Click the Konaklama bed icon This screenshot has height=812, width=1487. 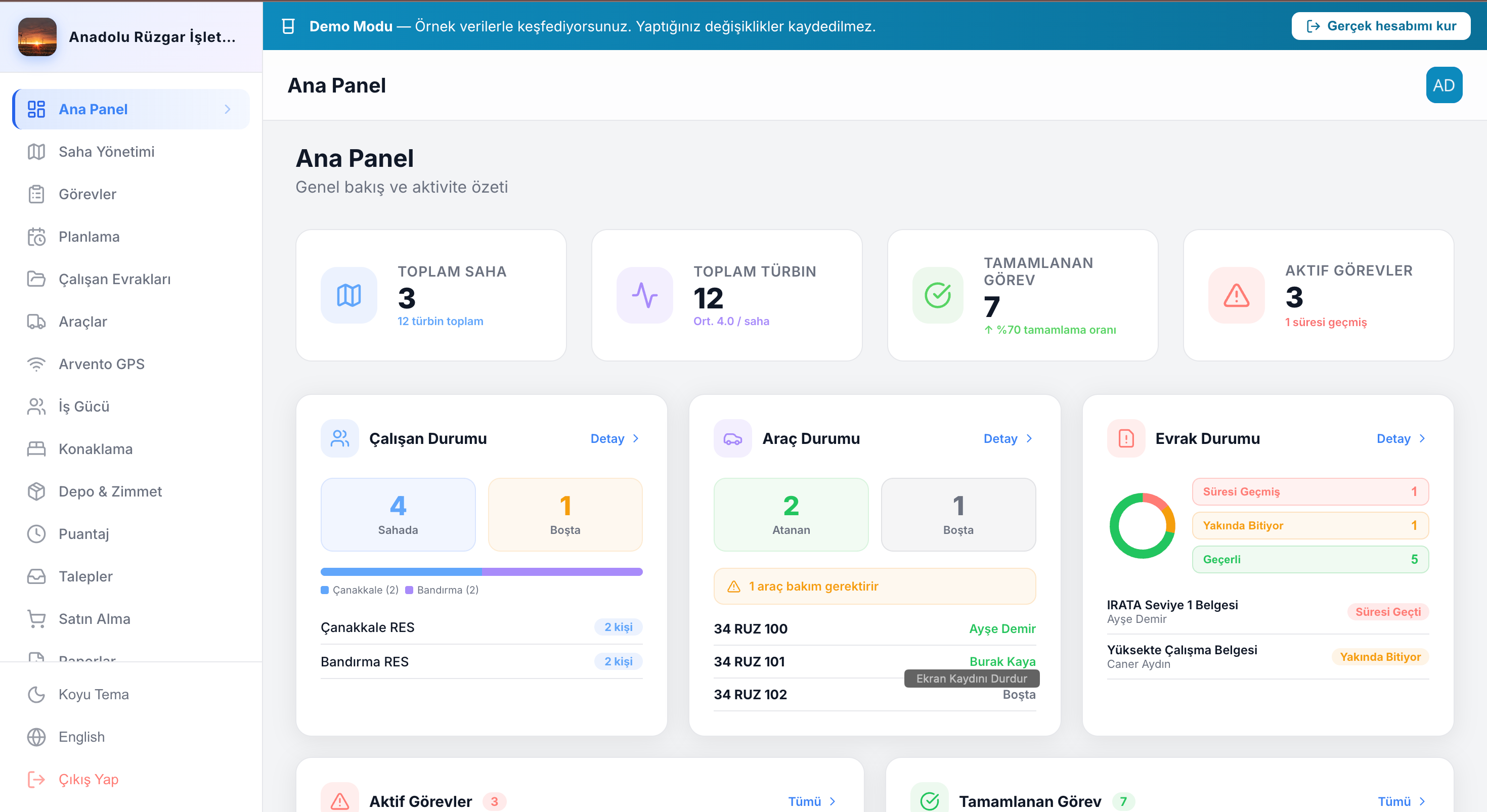36,449
